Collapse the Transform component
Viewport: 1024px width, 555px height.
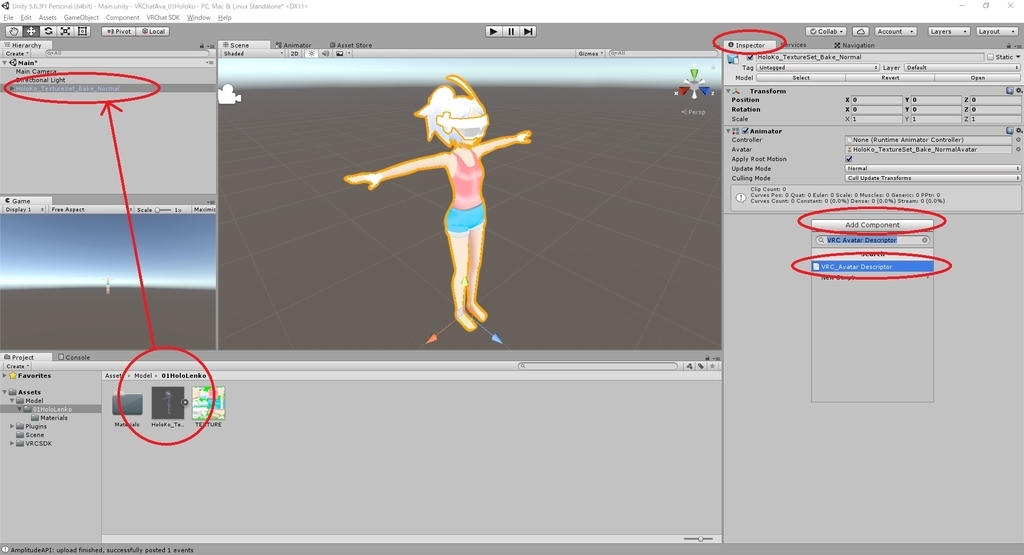tap(729, 91)
